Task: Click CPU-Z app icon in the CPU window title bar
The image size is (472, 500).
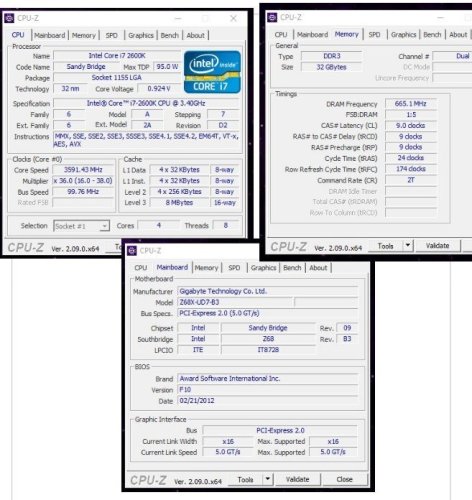Action: (9, 18)
